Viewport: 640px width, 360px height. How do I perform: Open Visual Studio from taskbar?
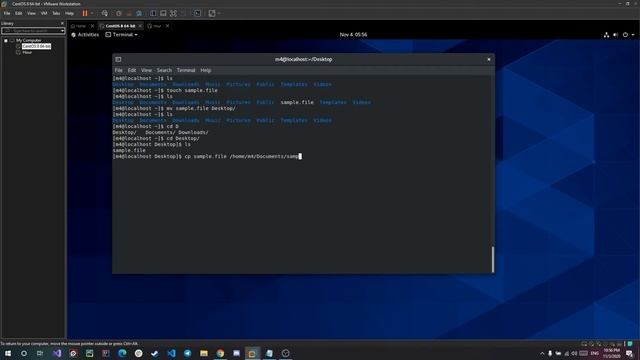coord(57,353)
